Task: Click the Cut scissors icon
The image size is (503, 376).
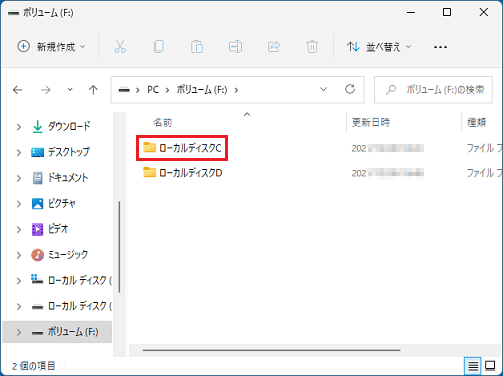Action: (x=120, y=47)
